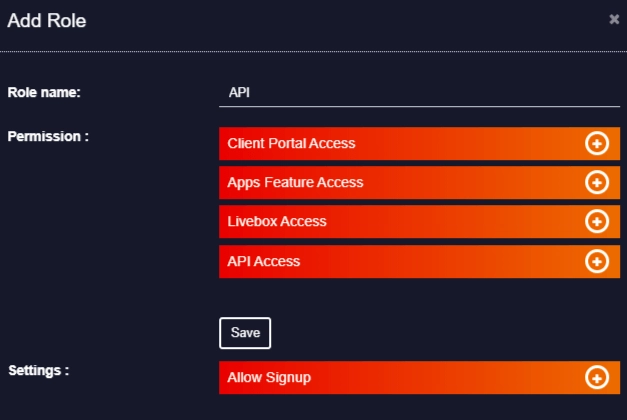Save the new role
Image resolution: width=627 pixels, height=420 pixels.
click(245, 333)
